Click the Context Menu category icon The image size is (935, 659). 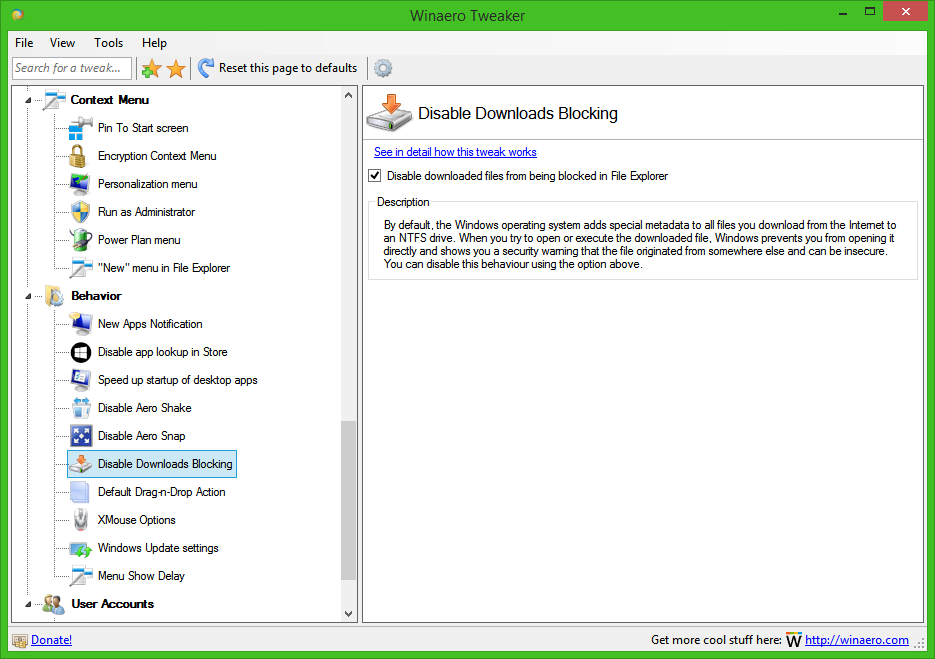(x=54, y=100)
